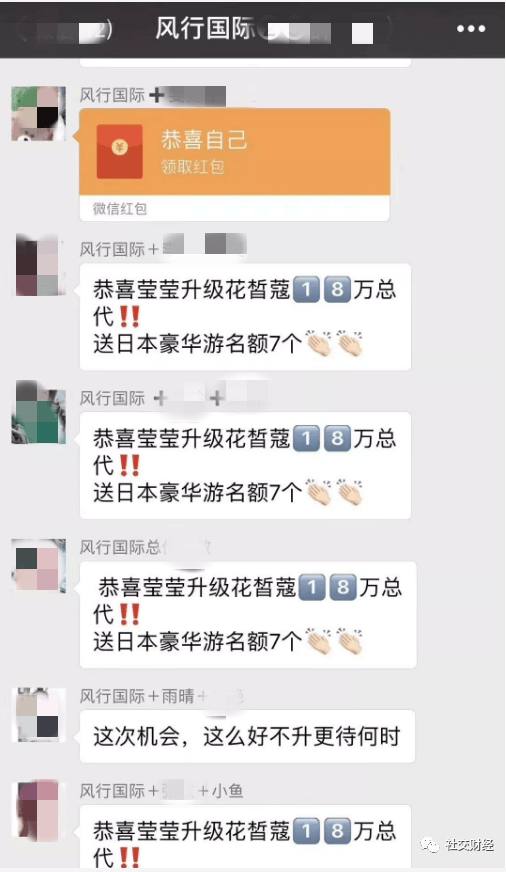506x872 pixels.
Task: Open the three-dot group chat menu
Action: tap(470, 29)
